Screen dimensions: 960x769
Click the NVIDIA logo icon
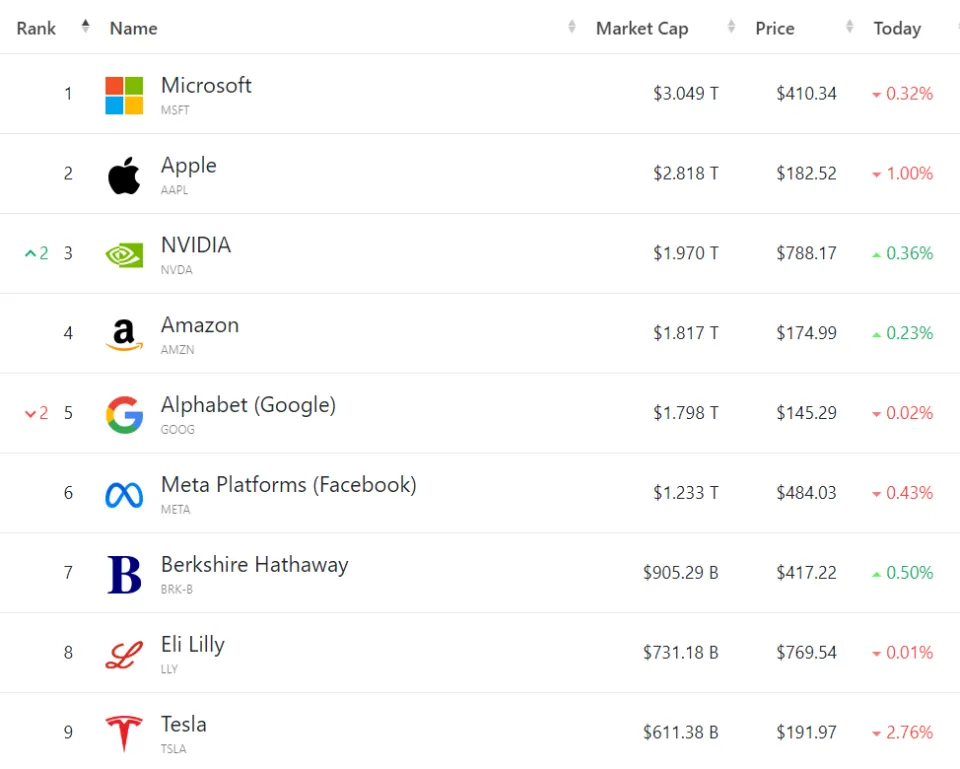[124, 255]
